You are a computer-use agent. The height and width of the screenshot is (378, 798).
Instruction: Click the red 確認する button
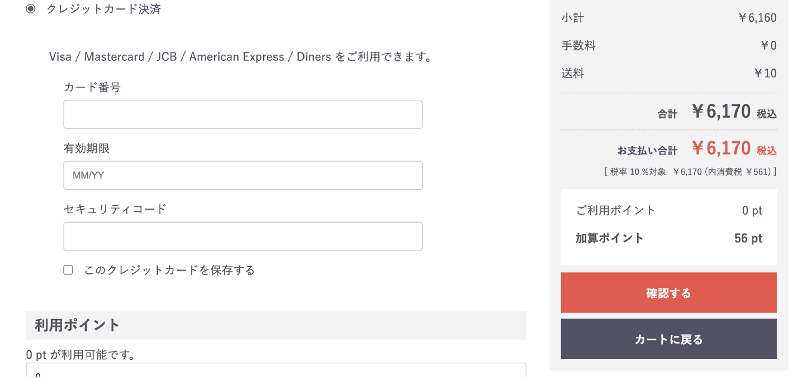coord(669,293)
